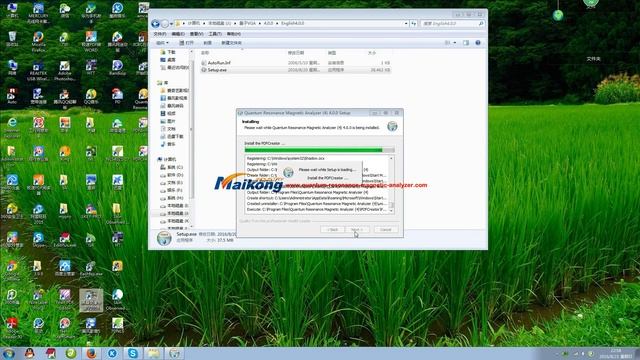The image size is (640, 360).
Task: Open the blue K music player taskbar icon
Action: point(112,353)
